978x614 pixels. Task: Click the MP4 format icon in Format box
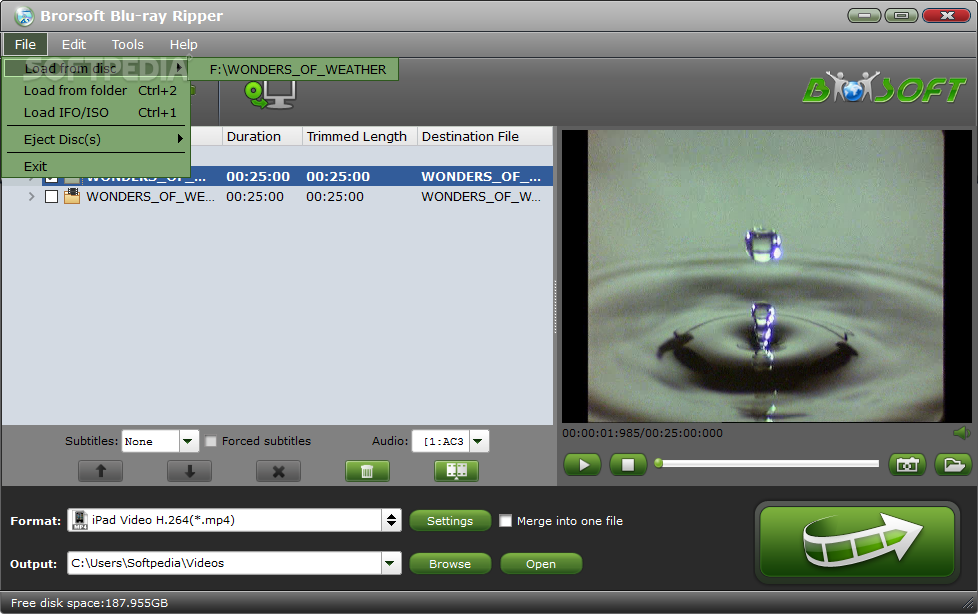(80, 520)
